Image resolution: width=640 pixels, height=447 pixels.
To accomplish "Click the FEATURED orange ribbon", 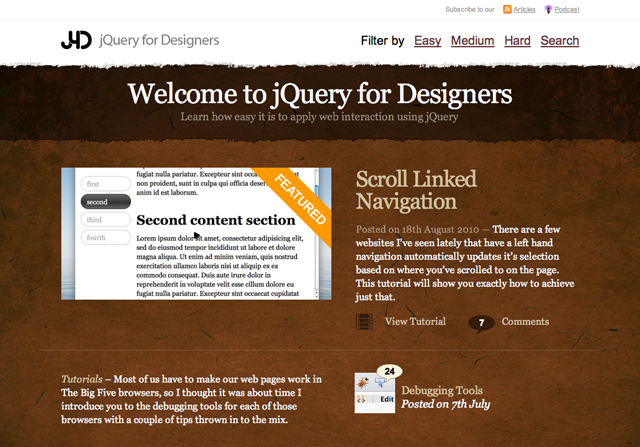I will point(300,200).
